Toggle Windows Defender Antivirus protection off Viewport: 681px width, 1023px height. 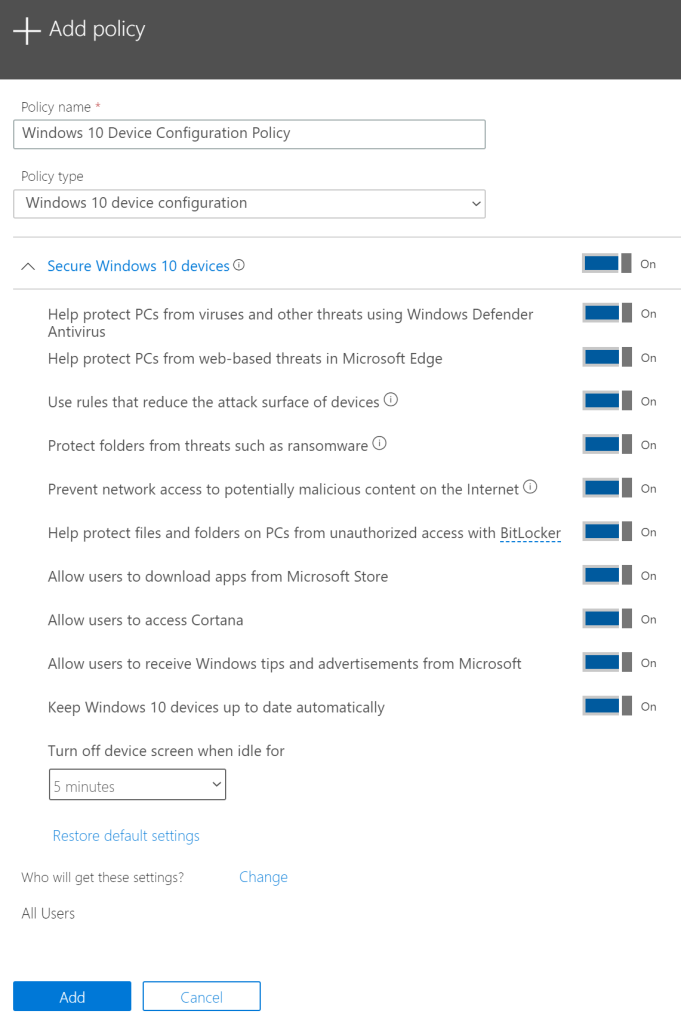tap(607, 314)
